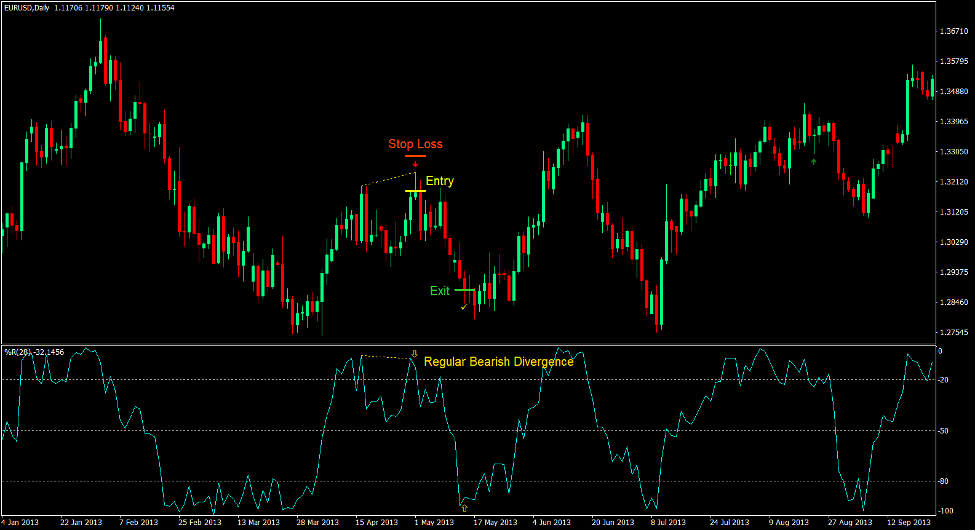Click price label 1.27545

tap(954, 332)
